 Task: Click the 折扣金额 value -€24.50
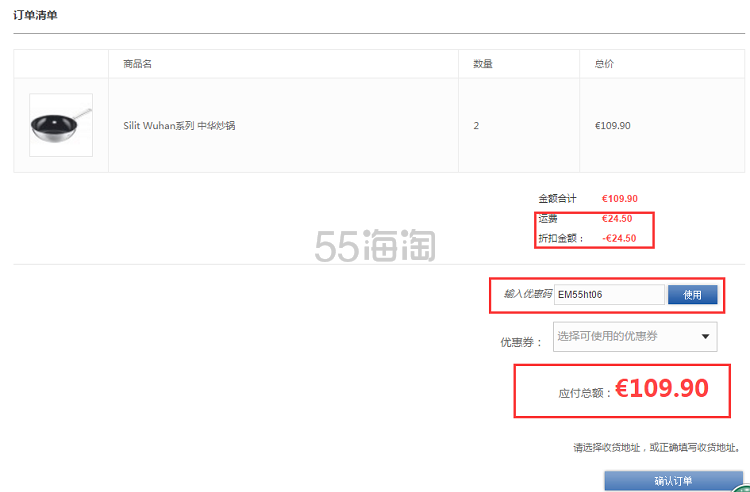point(619,238)
